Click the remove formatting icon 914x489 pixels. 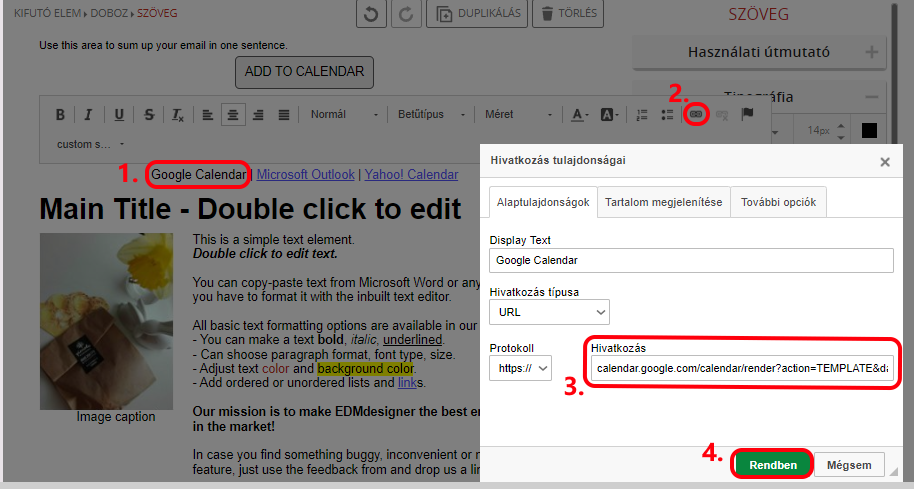point(178,115)
